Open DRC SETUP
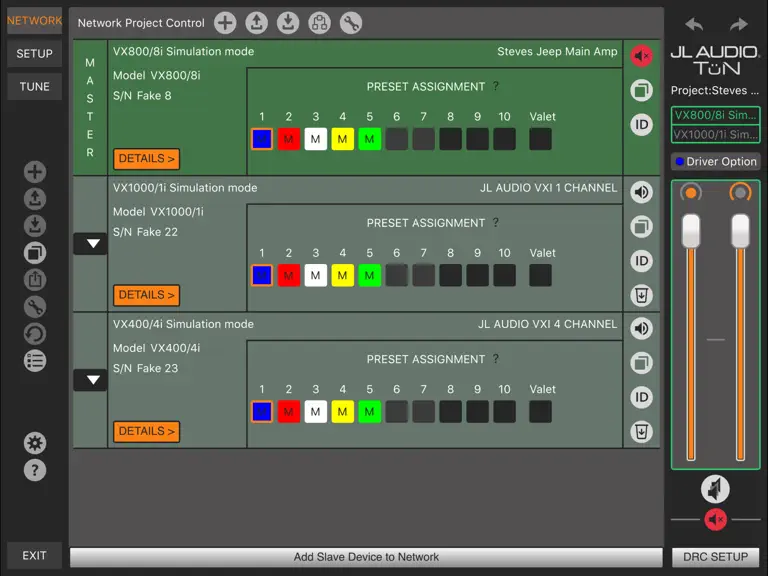This screenshot has height=576, width=768. (716, 557)
